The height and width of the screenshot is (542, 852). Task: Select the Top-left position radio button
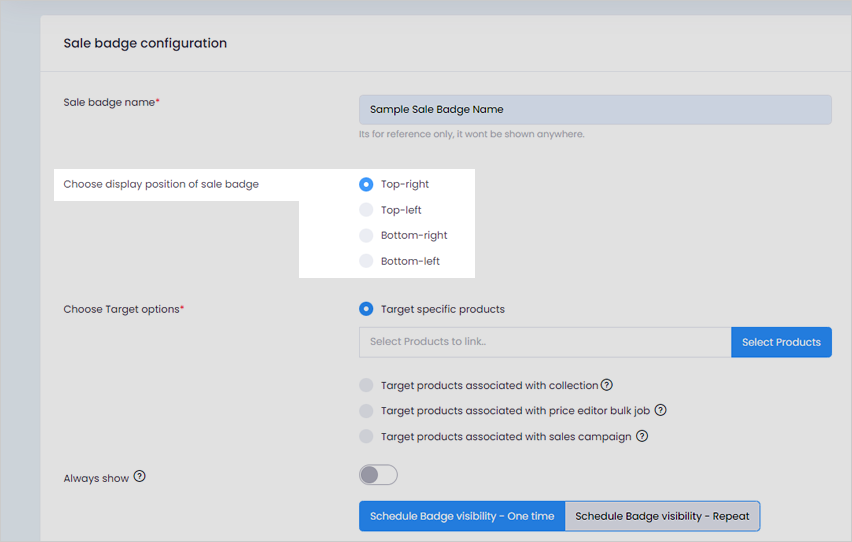coord(366,210)
